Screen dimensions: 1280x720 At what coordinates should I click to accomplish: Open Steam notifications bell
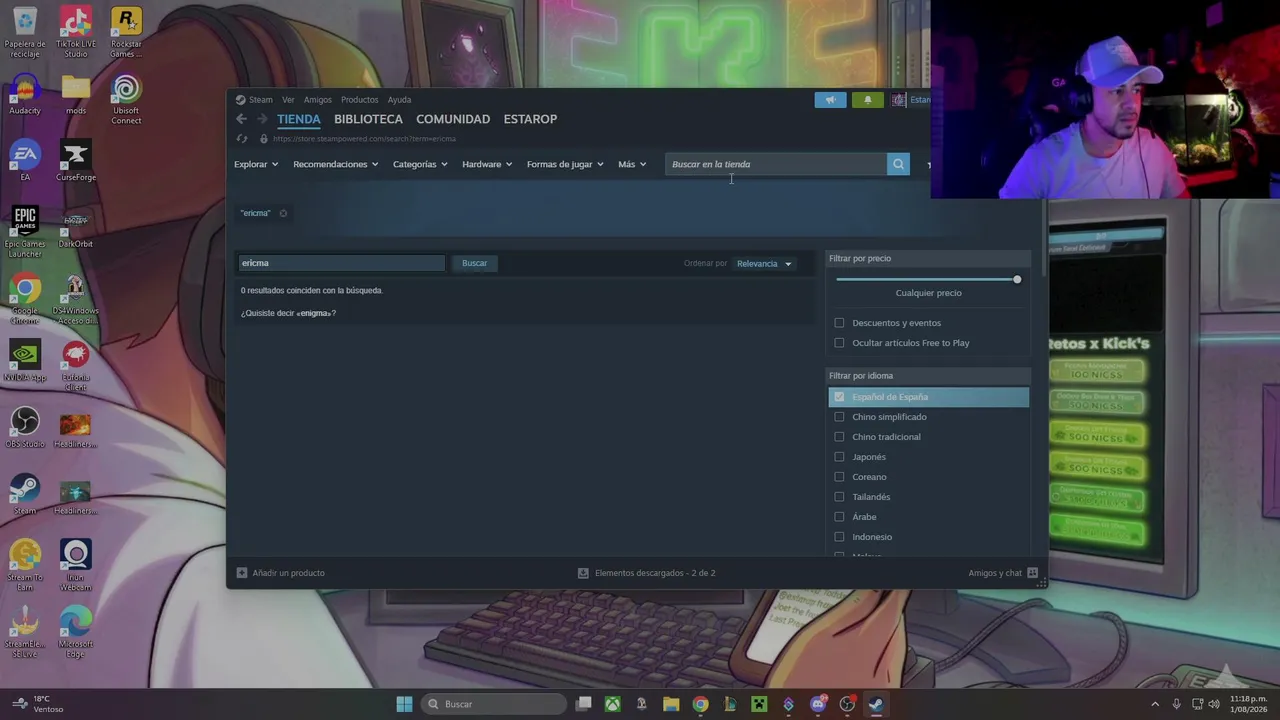point(867,100)
